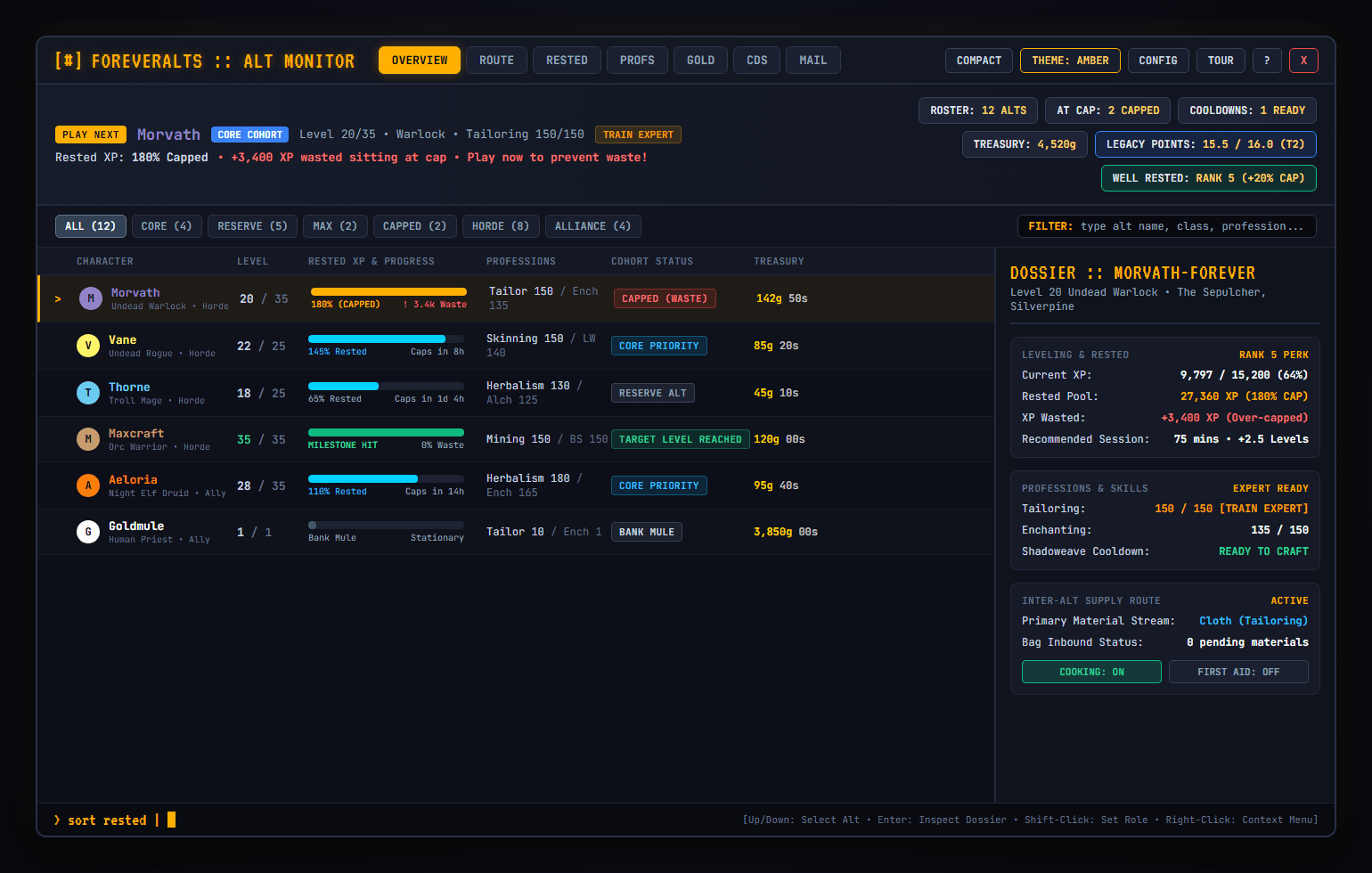
Task: Open the Gold tab
Action: 700,61
